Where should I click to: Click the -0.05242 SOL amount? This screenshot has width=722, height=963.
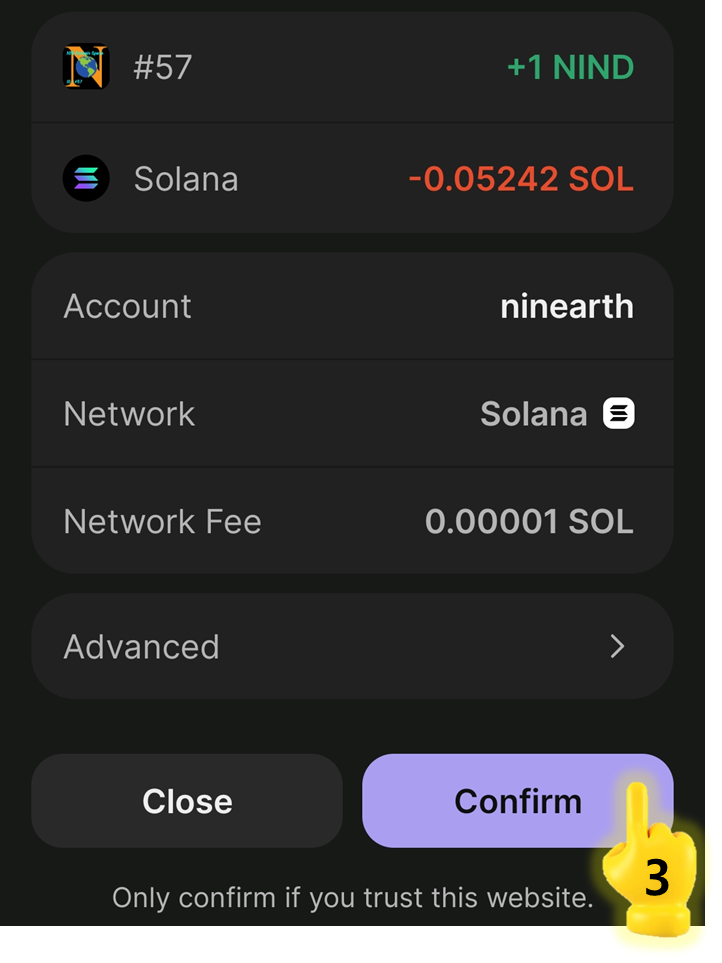click(520, 179)
